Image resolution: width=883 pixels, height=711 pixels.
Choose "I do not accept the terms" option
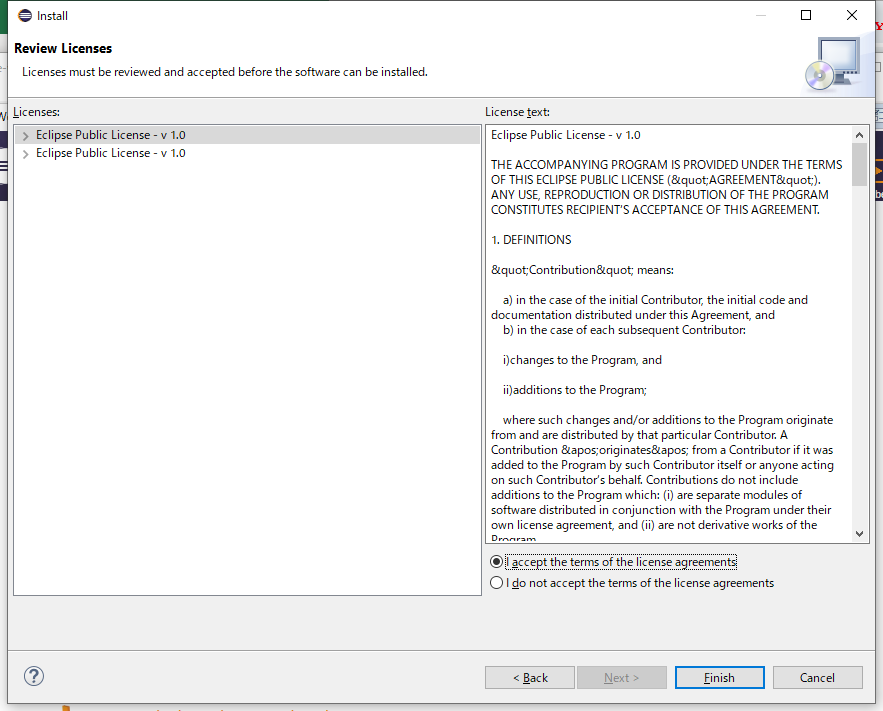(497, 583)
